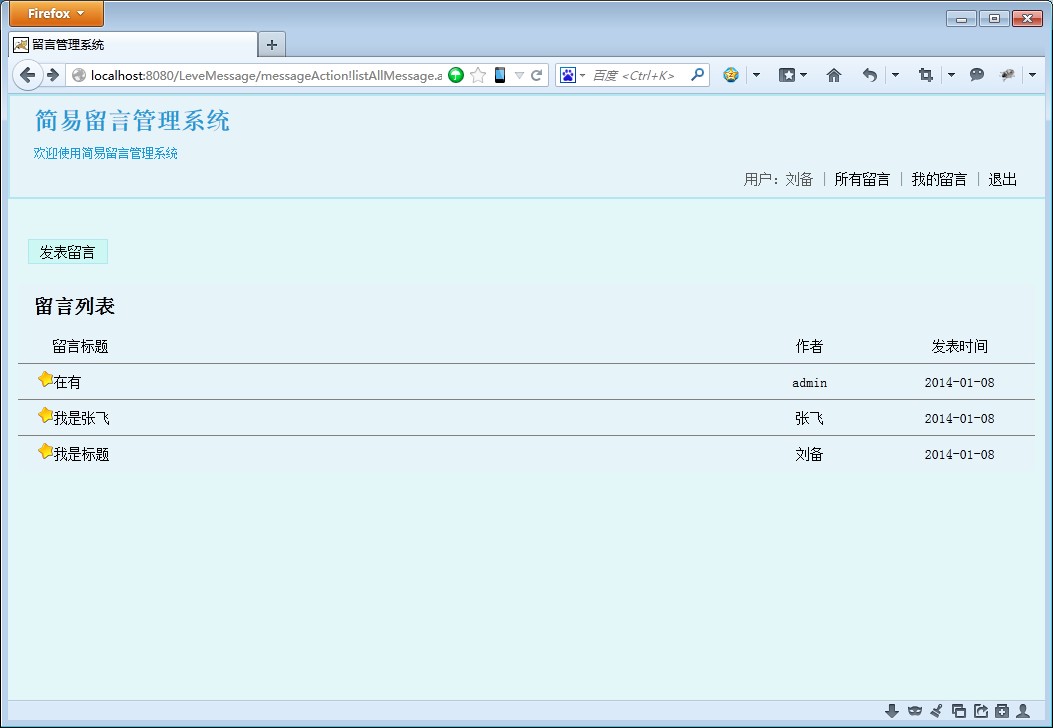Expand dropdown arrow next to round face icon

(x=756, y=75)
